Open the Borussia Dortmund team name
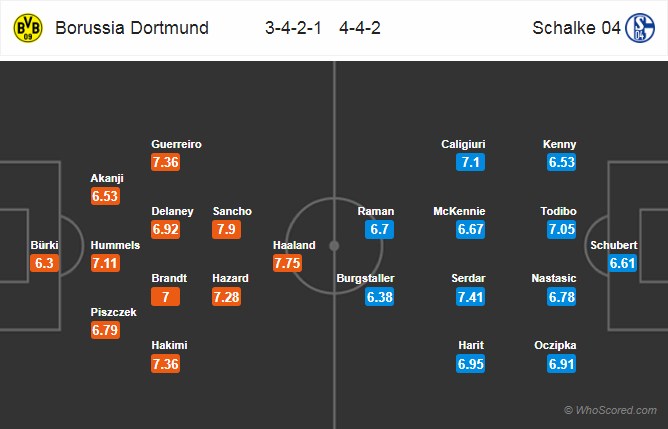Screen dimensions: 668x429 click(132, 28)
